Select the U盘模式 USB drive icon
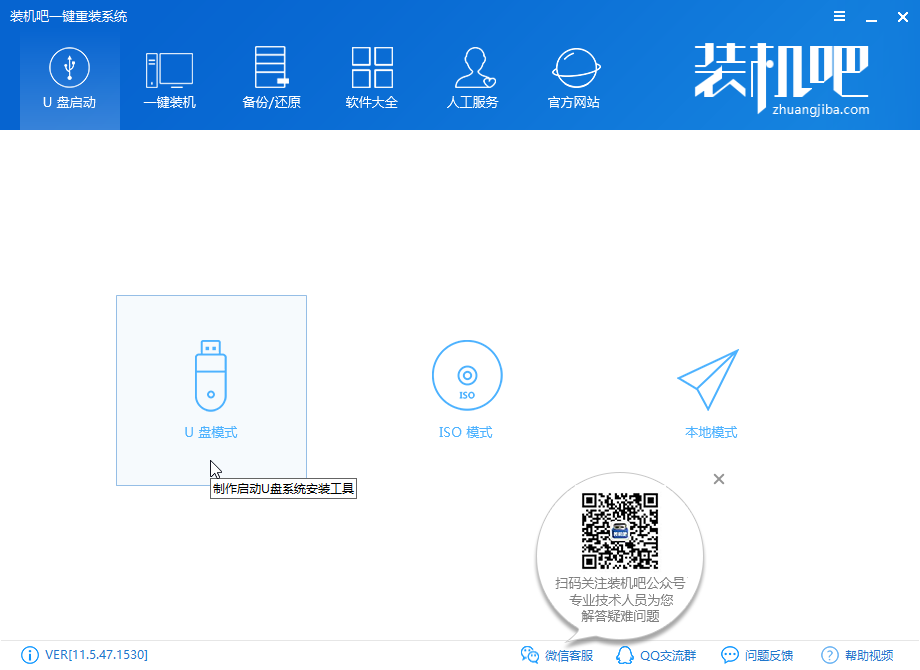 [211, 373]
